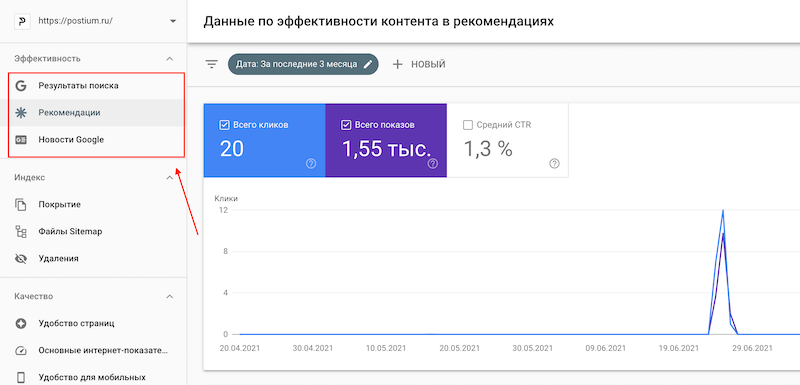
Task: Click the 19.06.2021 date label
Action: pyautogui.click(x=679, y=348)
